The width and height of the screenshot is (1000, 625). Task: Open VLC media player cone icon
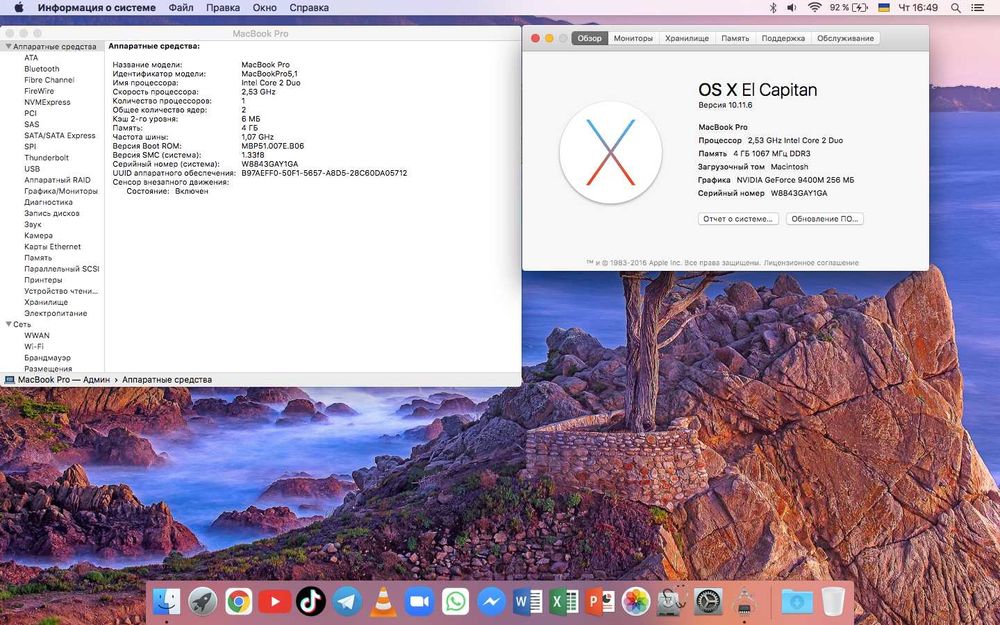click(383, 601)
